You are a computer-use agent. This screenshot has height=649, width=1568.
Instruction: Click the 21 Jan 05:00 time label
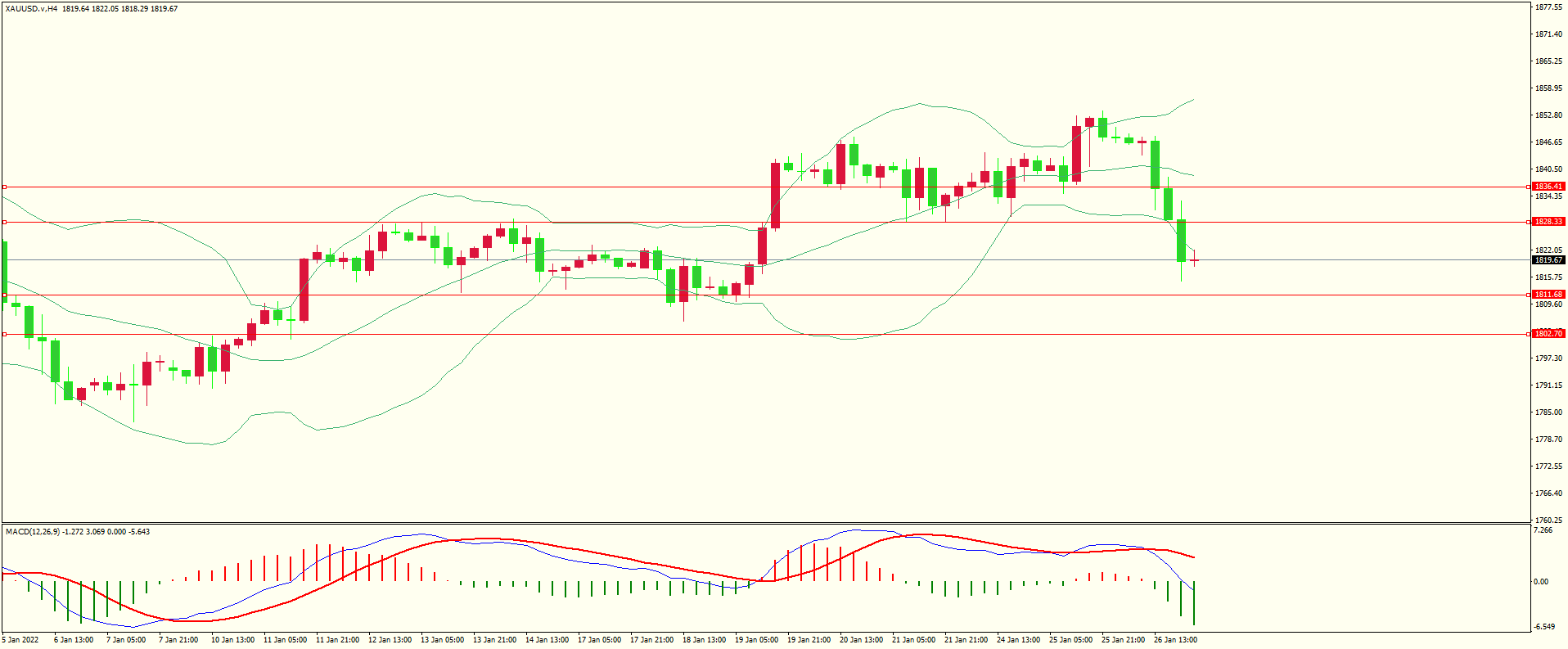pos(913,640)
